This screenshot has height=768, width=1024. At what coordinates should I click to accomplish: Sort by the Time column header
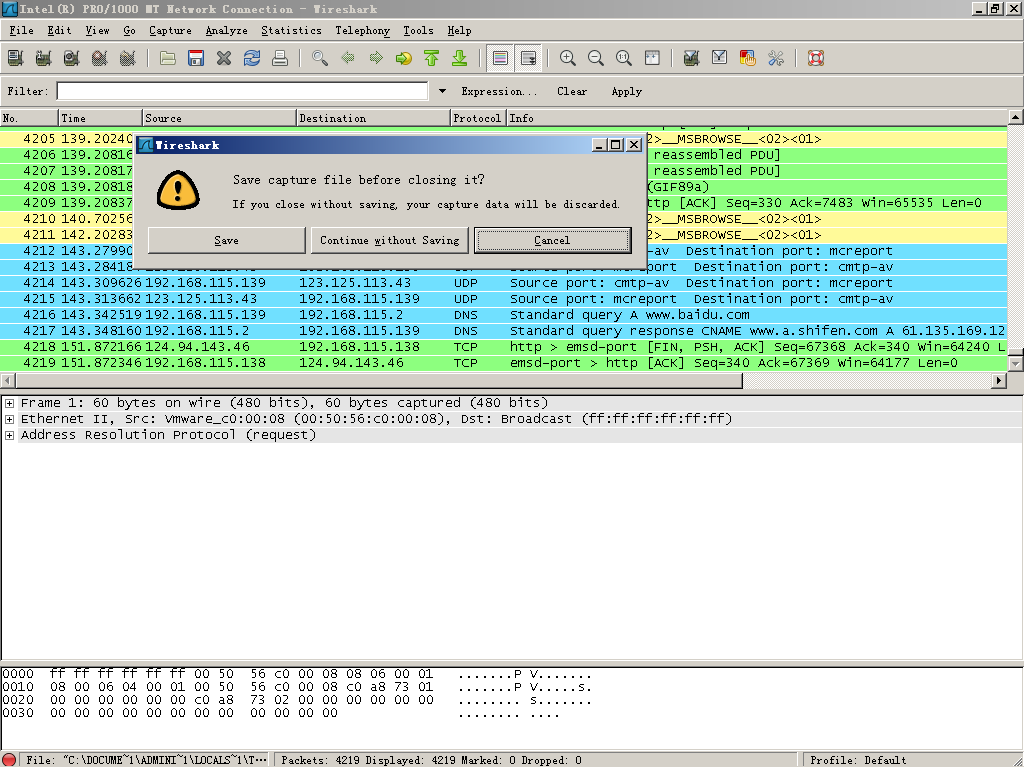[100, 118]
